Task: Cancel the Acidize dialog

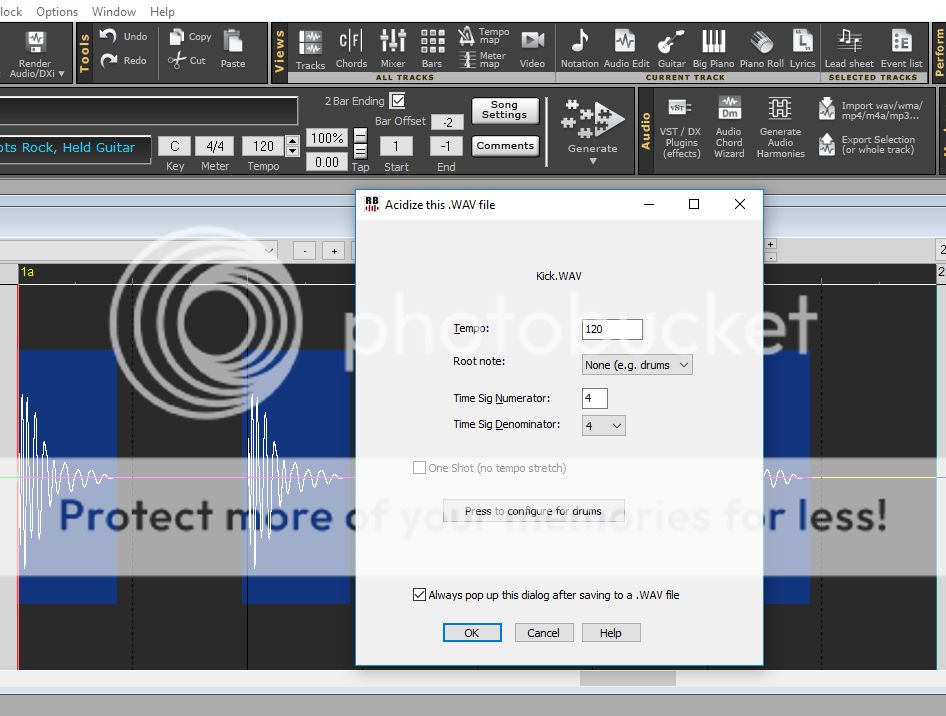Action: click(544, 633)
